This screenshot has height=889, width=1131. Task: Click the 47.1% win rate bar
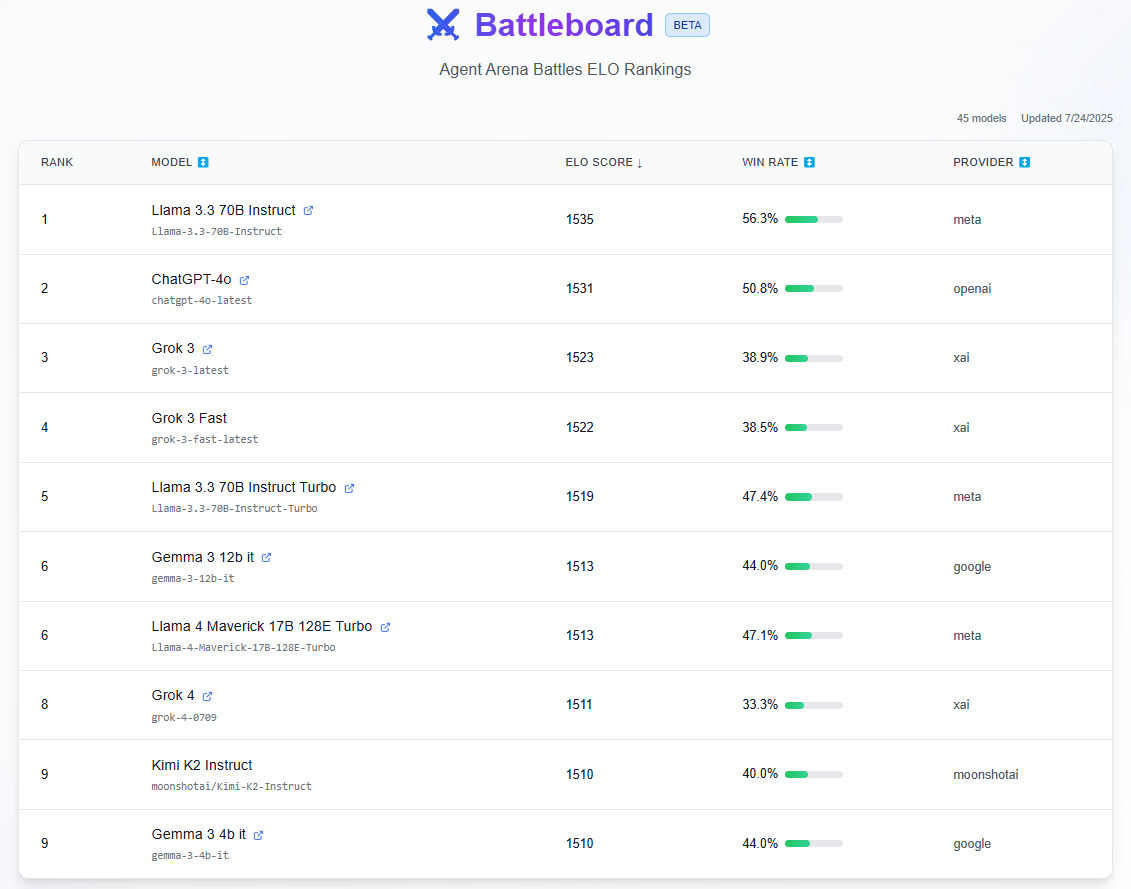pos(814,636)
